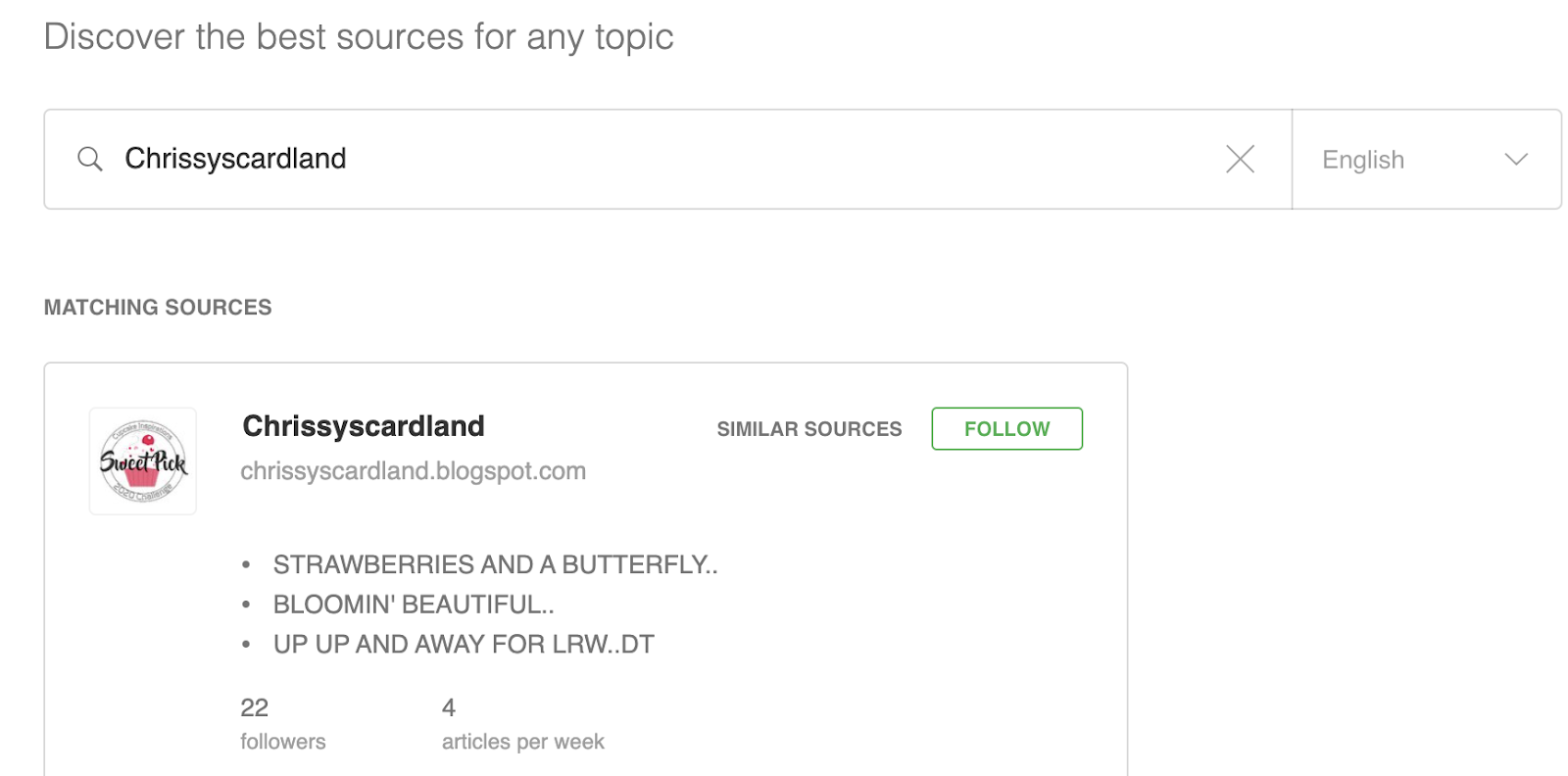1568x776 pixels.
Task: Open article UP UP AND AWAY FOR LRW..DT
Action: click(464, 644)
